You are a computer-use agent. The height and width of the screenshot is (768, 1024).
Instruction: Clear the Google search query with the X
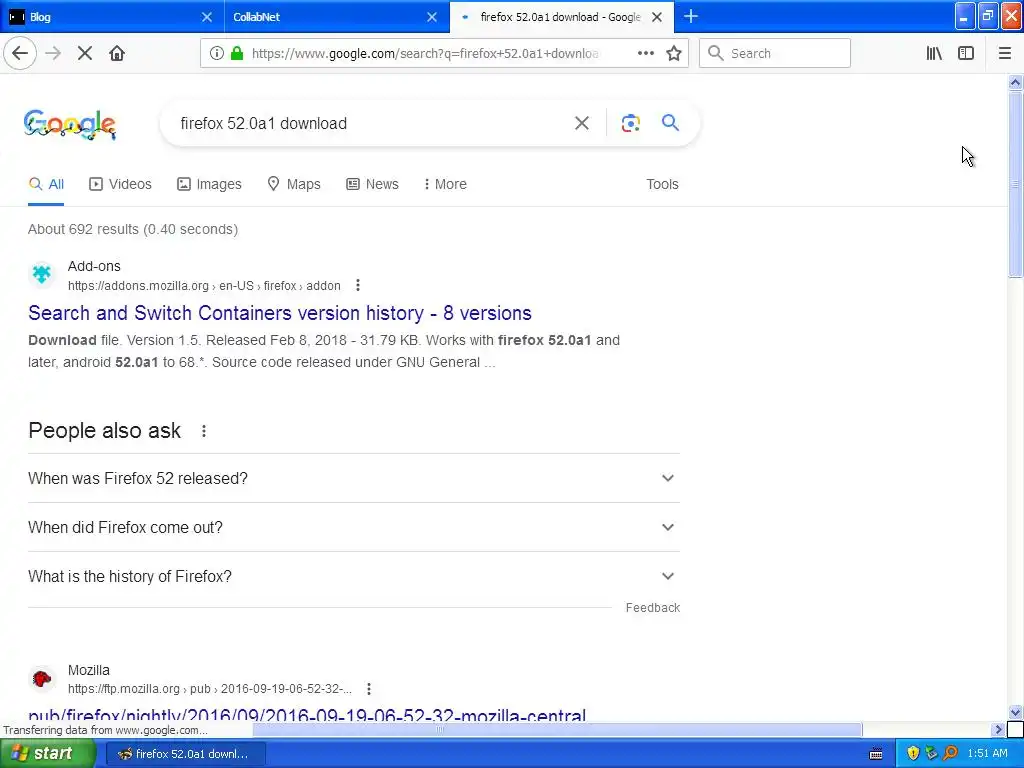(x=582, y=123)
